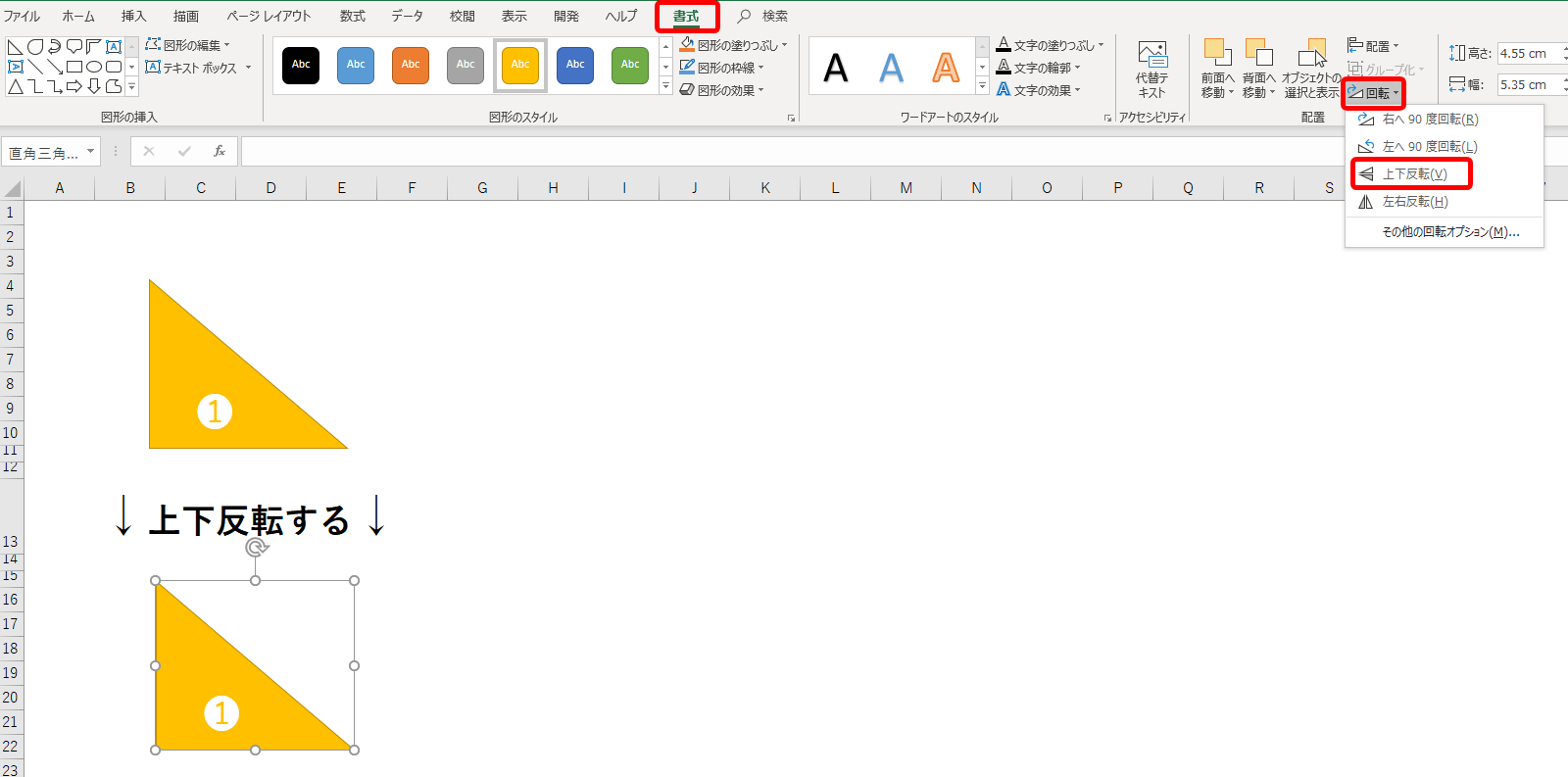Viewport: 1568px width, 777px height.
Task: Select the right block arrow shape
Action: pos(74,86)
